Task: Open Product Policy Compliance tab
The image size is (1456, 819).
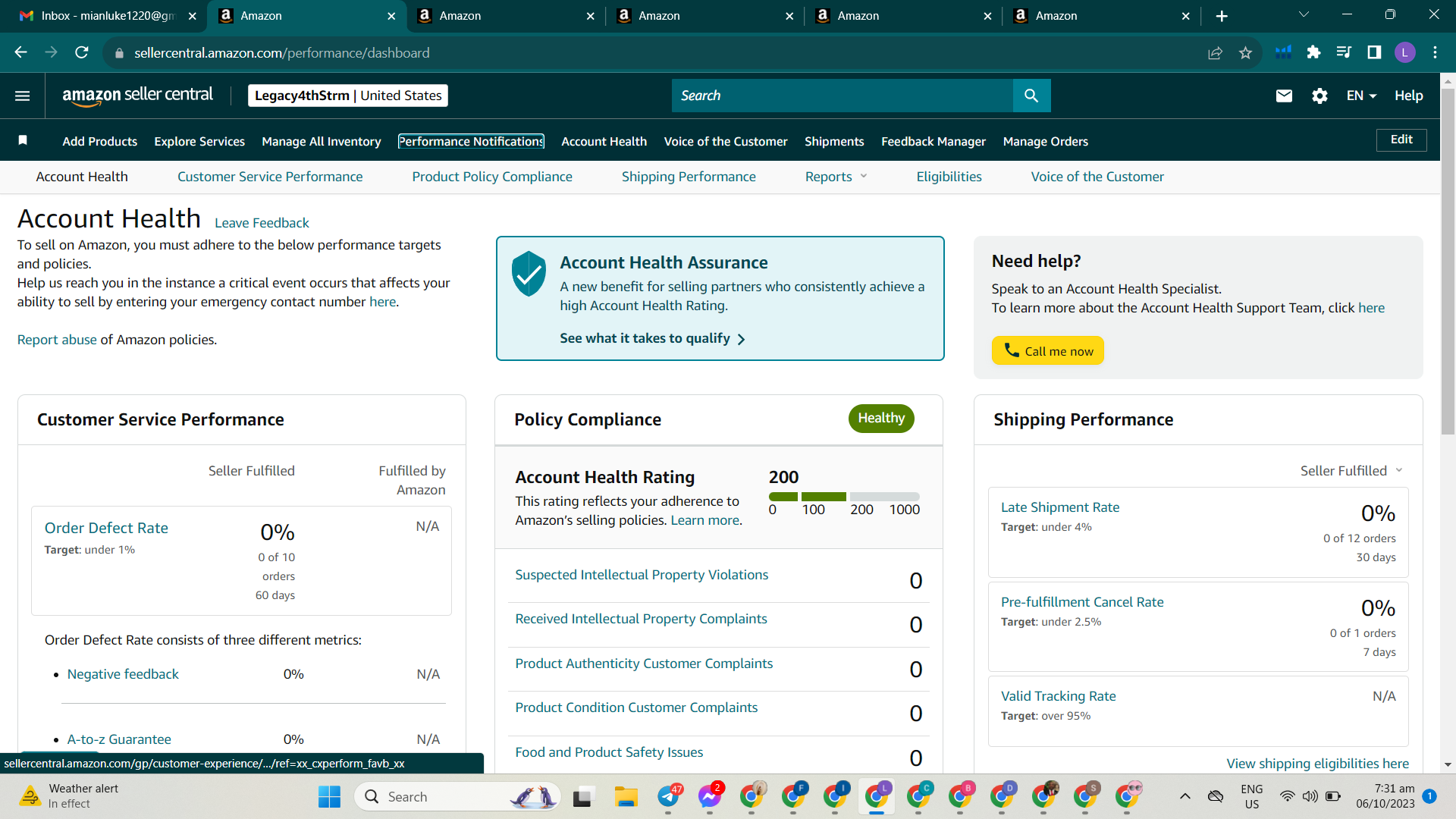Action: [x=492, y=177]
